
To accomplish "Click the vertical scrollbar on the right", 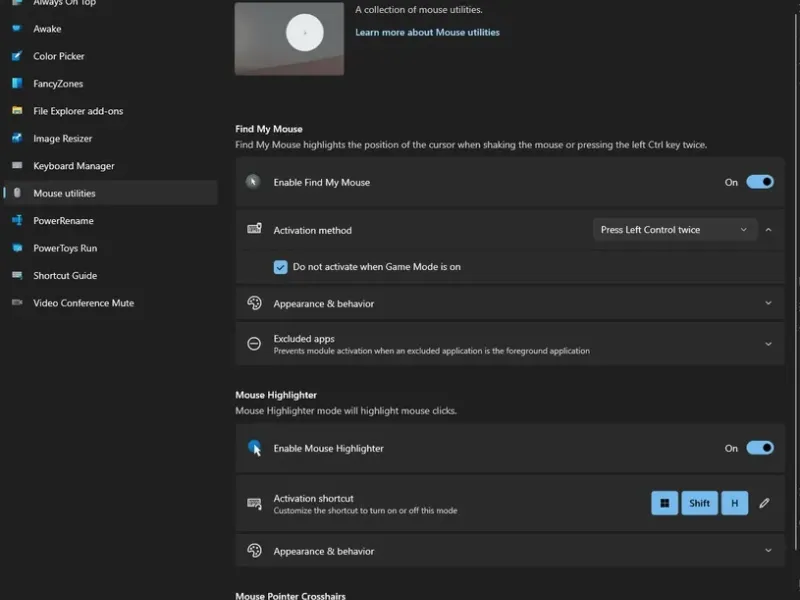I will (x=796, y=281).
